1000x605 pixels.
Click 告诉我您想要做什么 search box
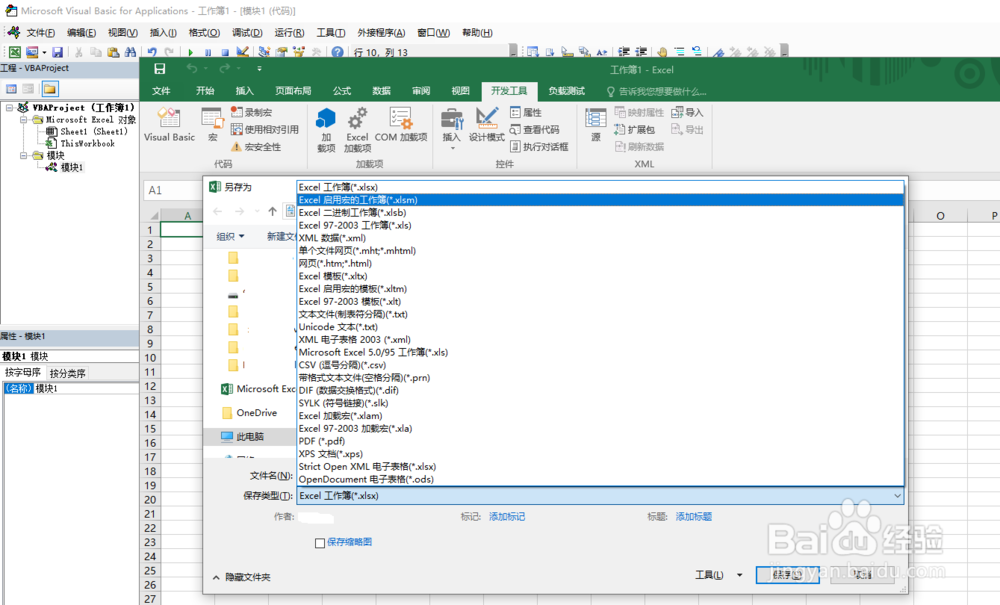pyautogui.click(x=657, y=91)
